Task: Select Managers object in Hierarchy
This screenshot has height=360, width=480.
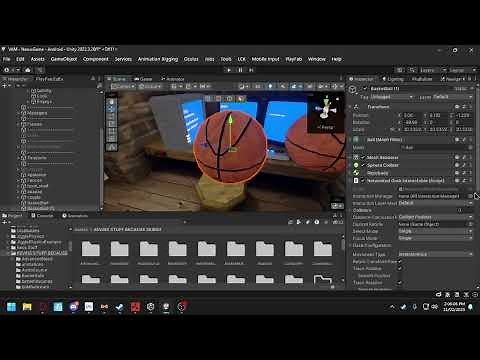Action: (37, 113)
